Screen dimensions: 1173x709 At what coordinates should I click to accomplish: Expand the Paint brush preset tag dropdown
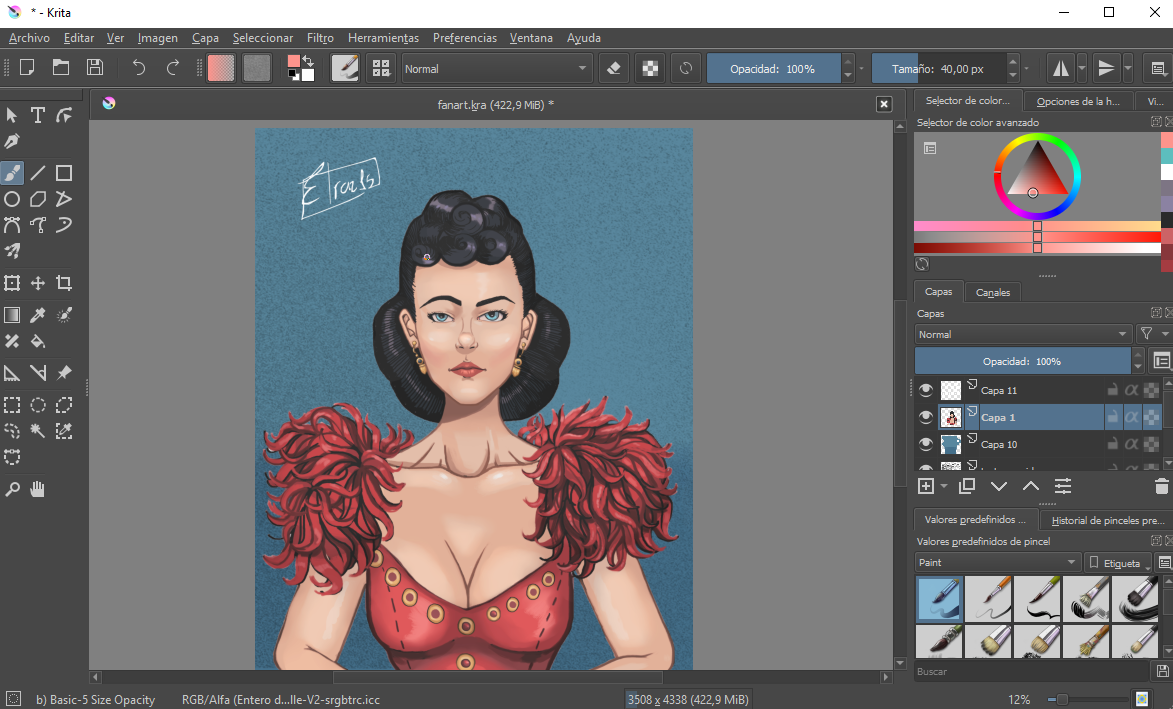coord(998,562)
